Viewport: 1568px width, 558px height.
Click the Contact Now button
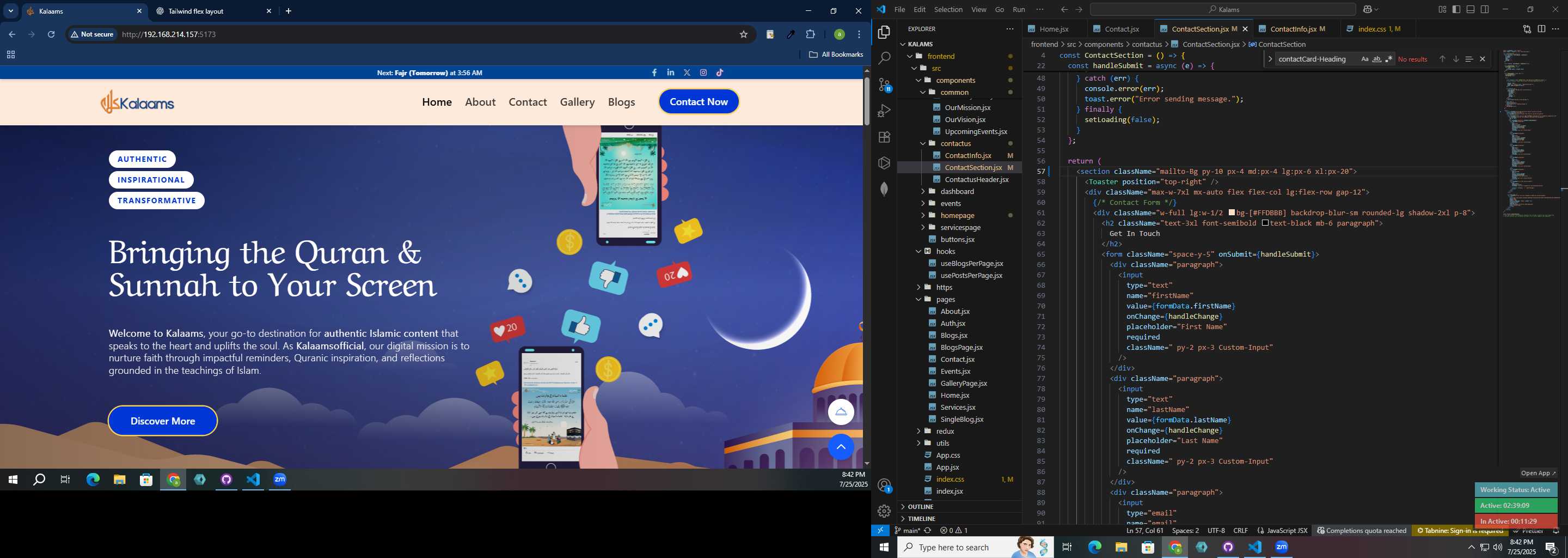(x=699, y=102)
